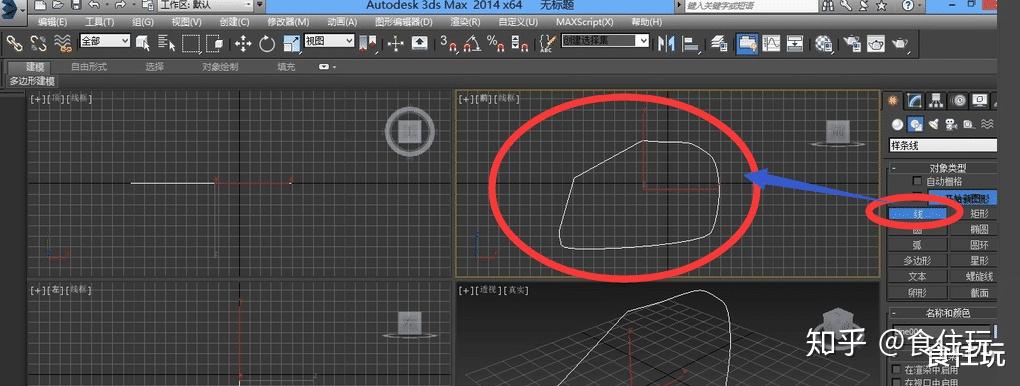Switch to the 对象绘制 ribbon tab
Viewport: 1020px width, 386px height.
(220, 67)
